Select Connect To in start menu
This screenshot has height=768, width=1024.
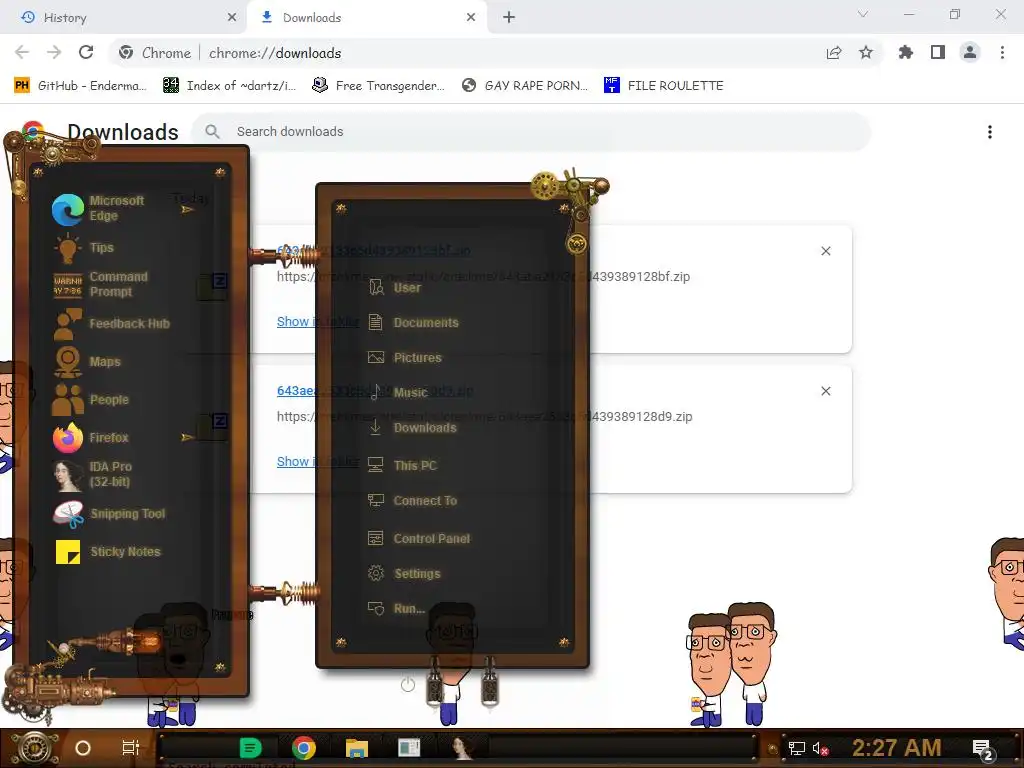(413, 500)
